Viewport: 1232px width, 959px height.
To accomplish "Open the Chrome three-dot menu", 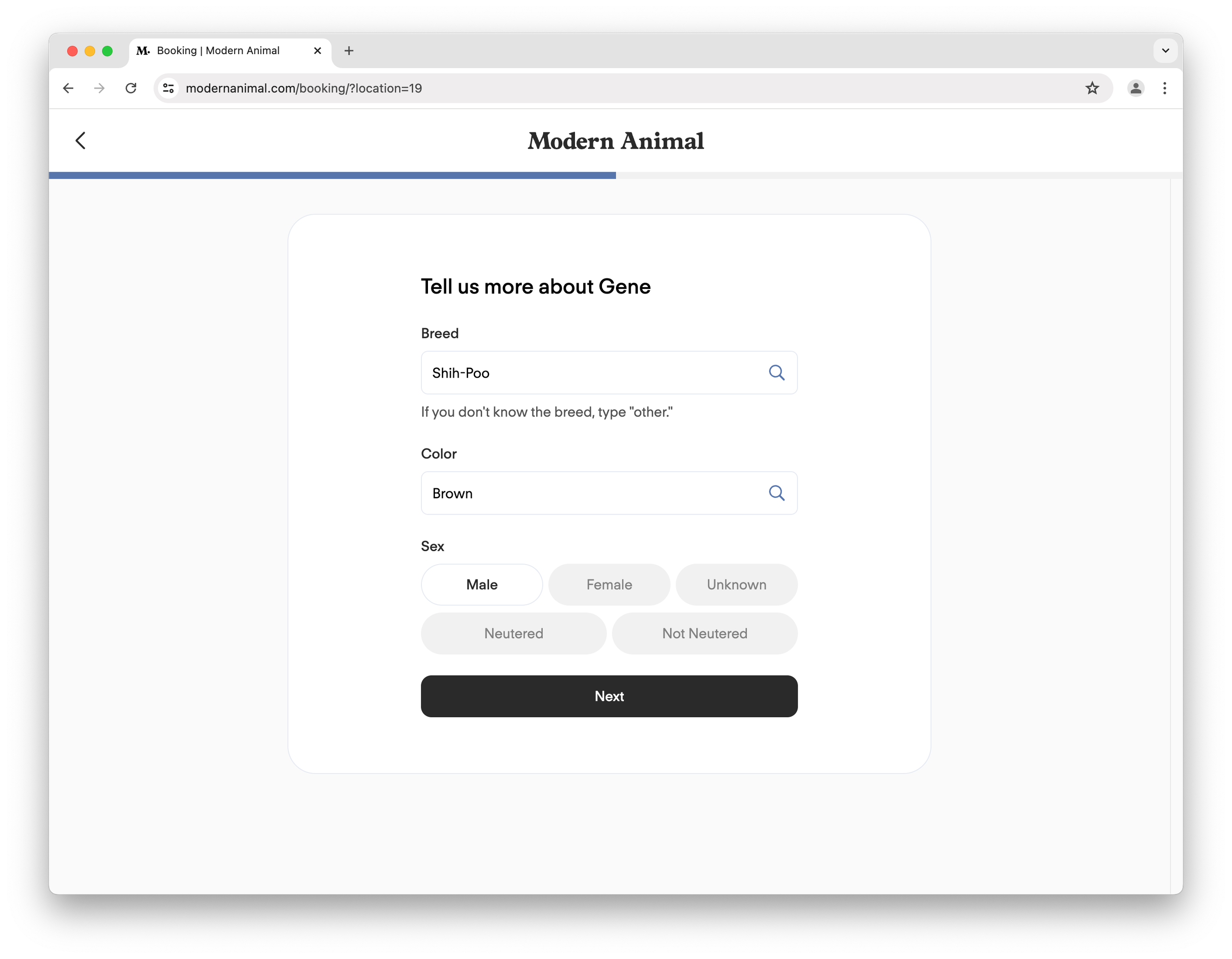I will click(x=1164, y=88).
